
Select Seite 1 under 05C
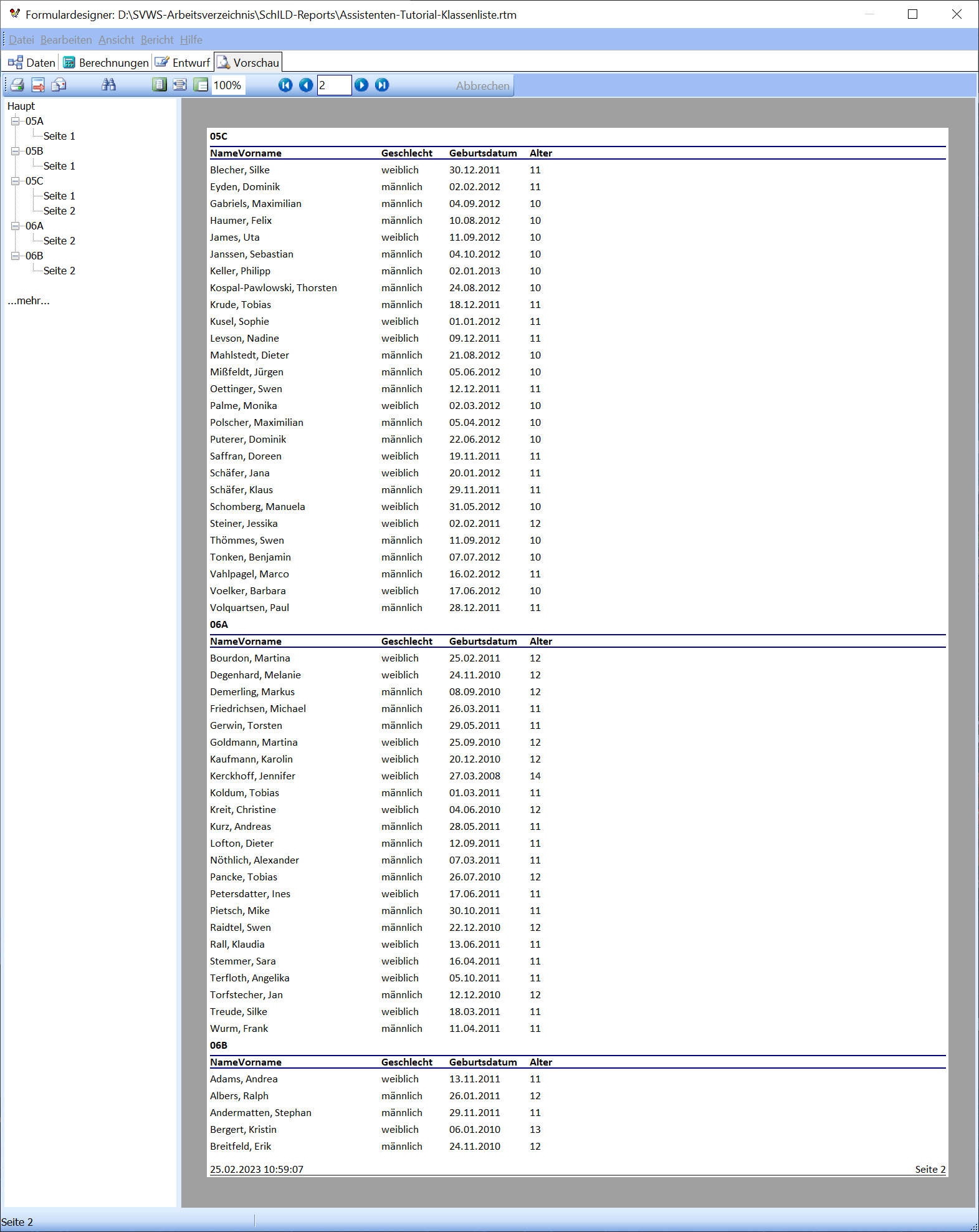click(59, 196)
